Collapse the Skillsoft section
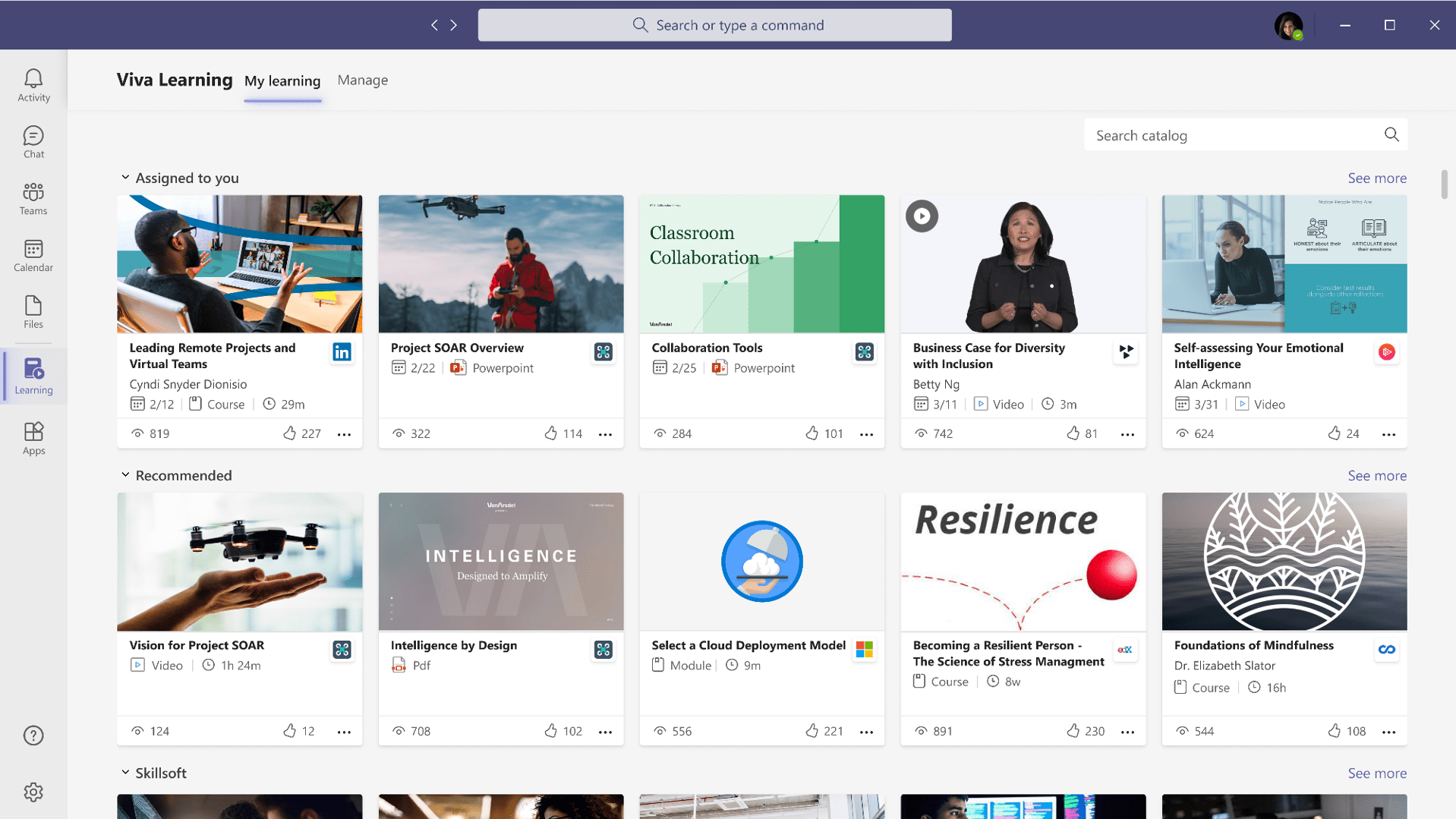The image size is (1456, 819). (125, 773)
